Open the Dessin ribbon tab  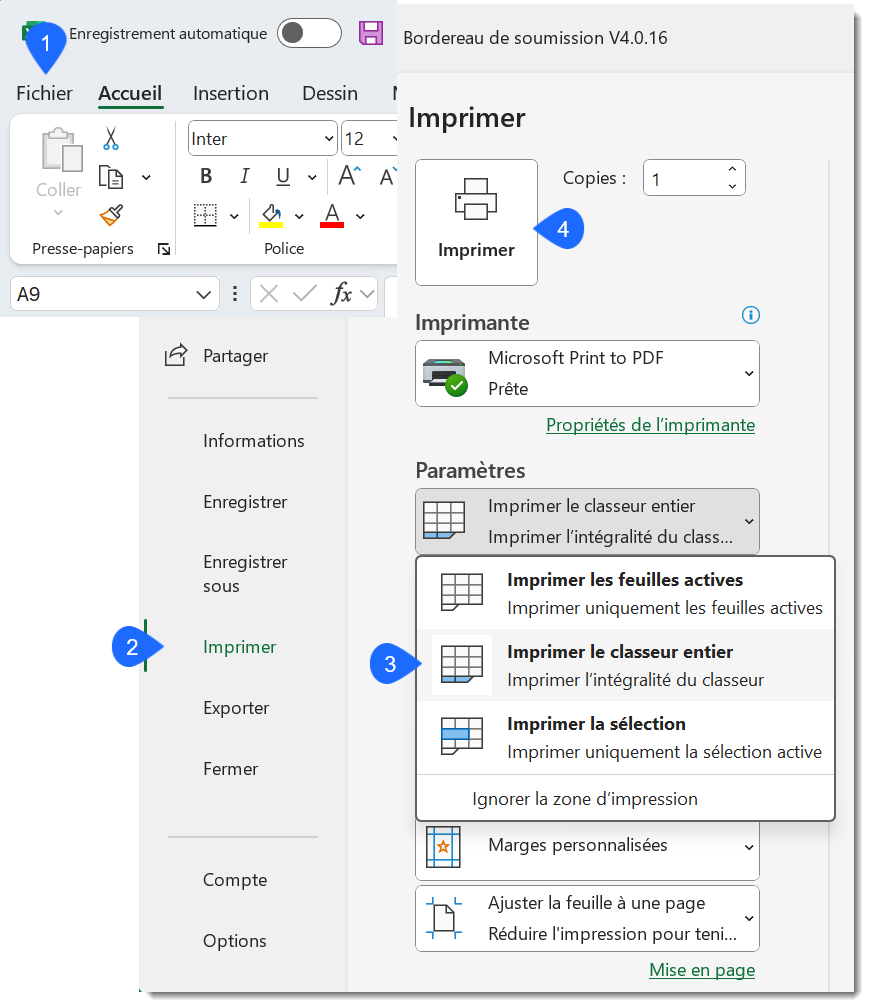pos(329,93)
